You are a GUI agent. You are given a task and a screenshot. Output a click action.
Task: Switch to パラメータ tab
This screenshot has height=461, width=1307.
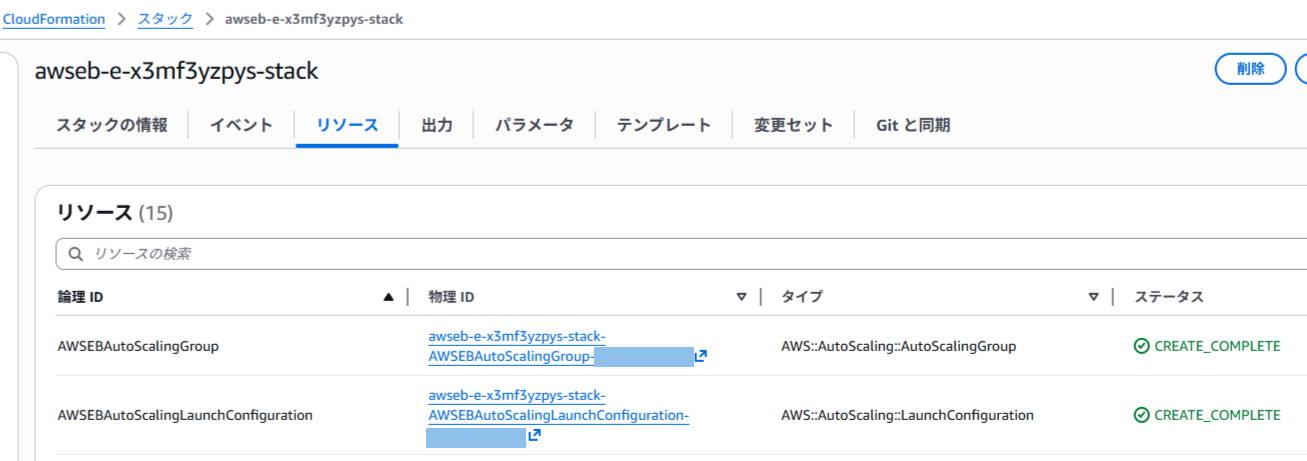(535, 125)
